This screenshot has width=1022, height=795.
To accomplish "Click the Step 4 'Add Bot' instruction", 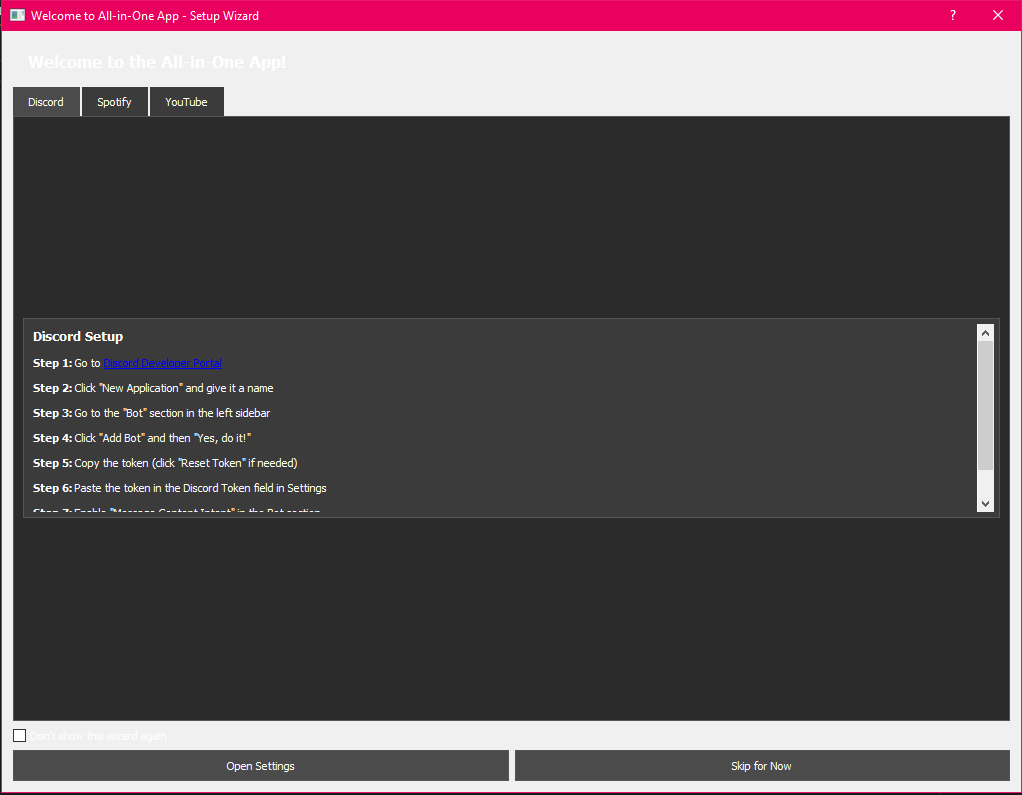I will tap(141, 438).
